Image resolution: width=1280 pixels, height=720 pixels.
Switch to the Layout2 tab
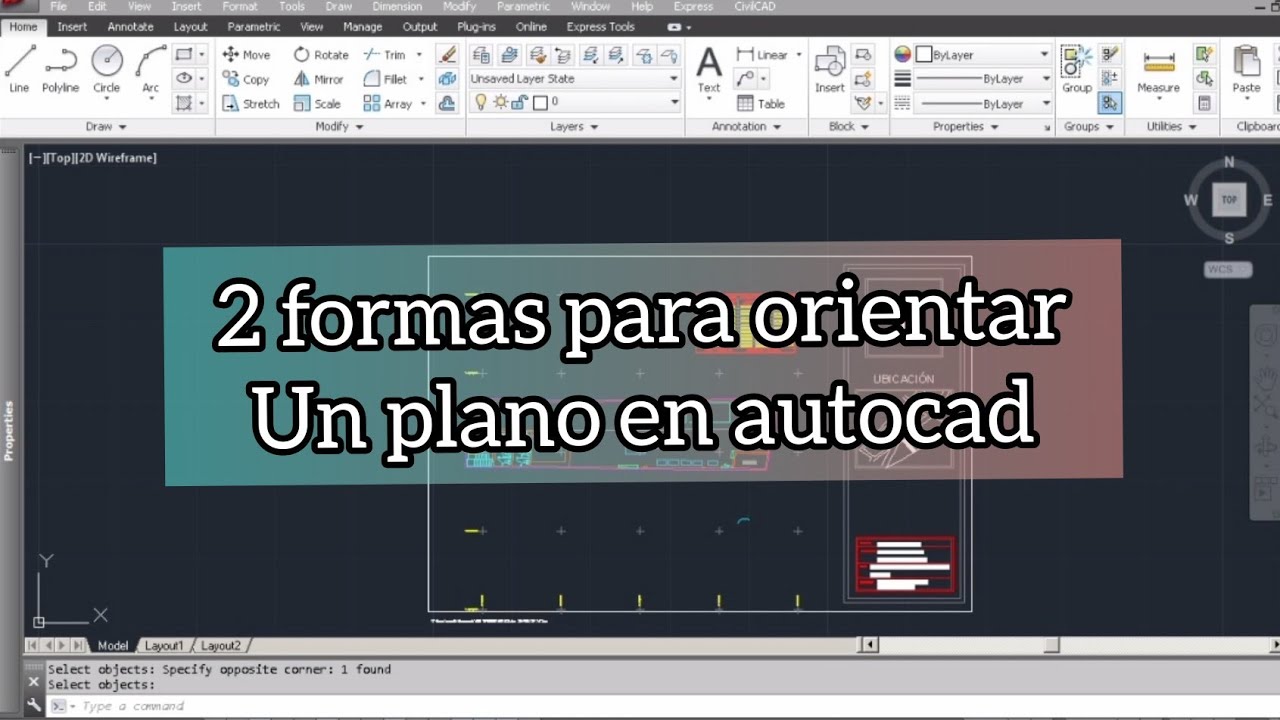pos(221,646)
